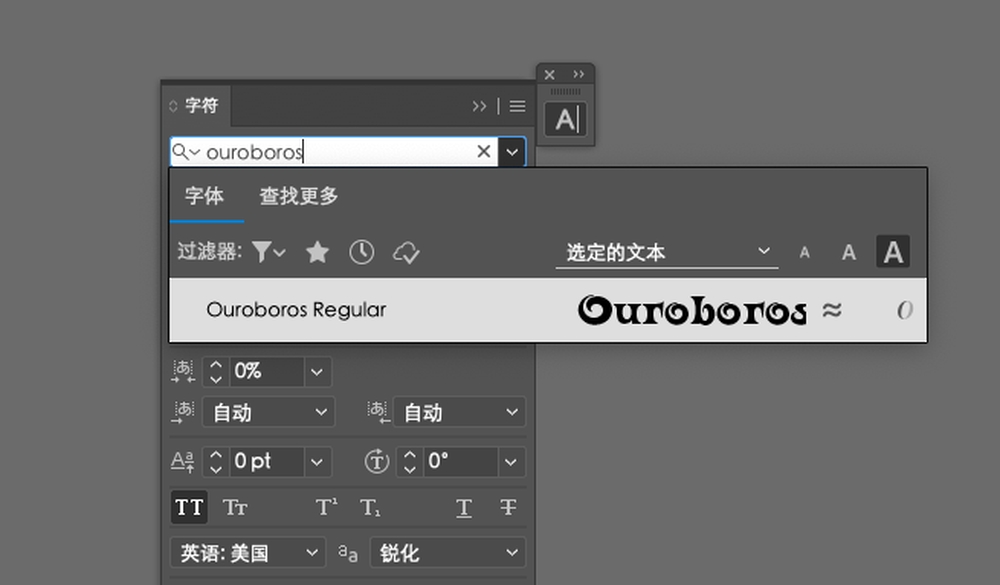The image size is (1000, 585).
Task: Toggle Underline text button
Action: point(464,508)
